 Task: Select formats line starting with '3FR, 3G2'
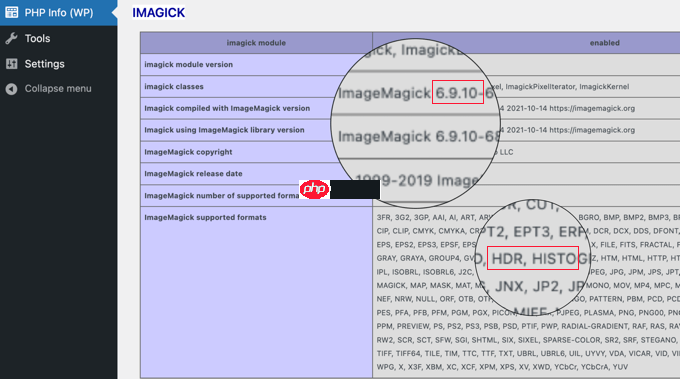[x=528, y=218]
